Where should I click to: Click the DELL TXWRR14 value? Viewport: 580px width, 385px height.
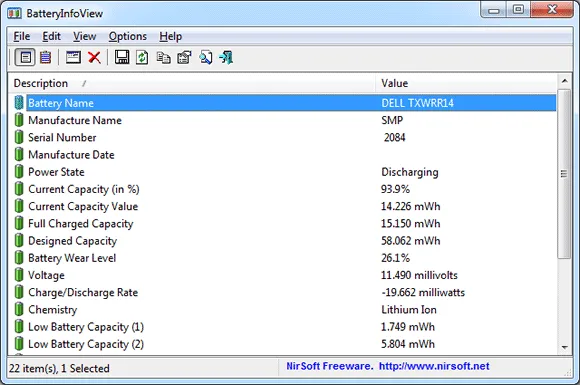pos(417,103)
